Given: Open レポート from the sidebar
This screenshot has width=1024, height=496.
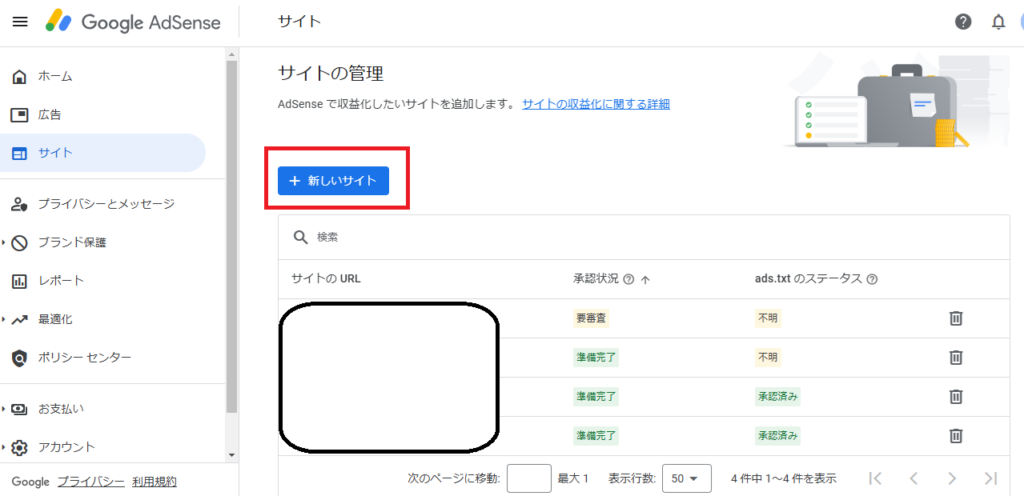Looking at the screenshot, I should (x=60, y=281).
